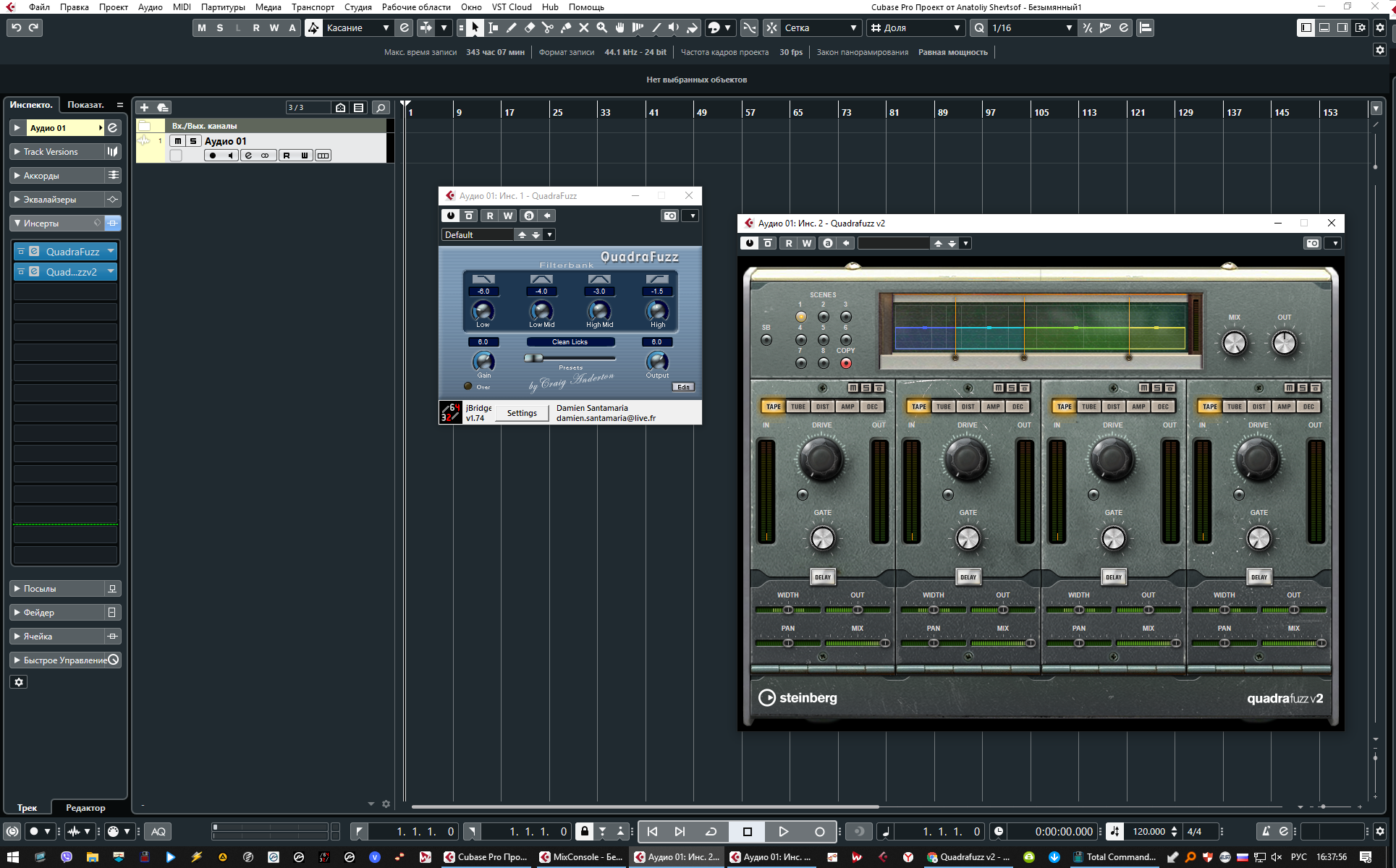
Task: Select the Glue tool
Action: [x=566, y=27]
